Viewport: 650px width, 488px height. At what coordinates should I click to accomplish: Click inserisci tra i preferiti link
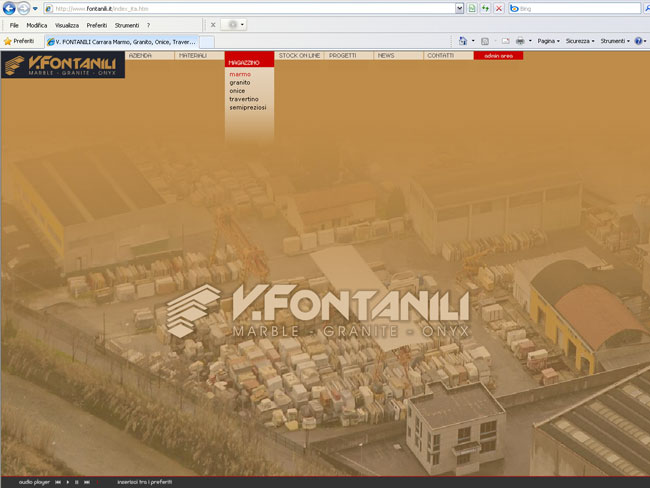pyautogui.click(x=144, y=482)
